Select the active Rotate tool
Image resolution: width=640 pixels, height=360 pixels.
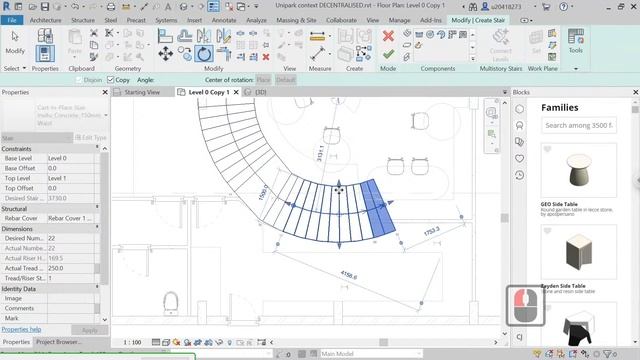tap(204, 53)
